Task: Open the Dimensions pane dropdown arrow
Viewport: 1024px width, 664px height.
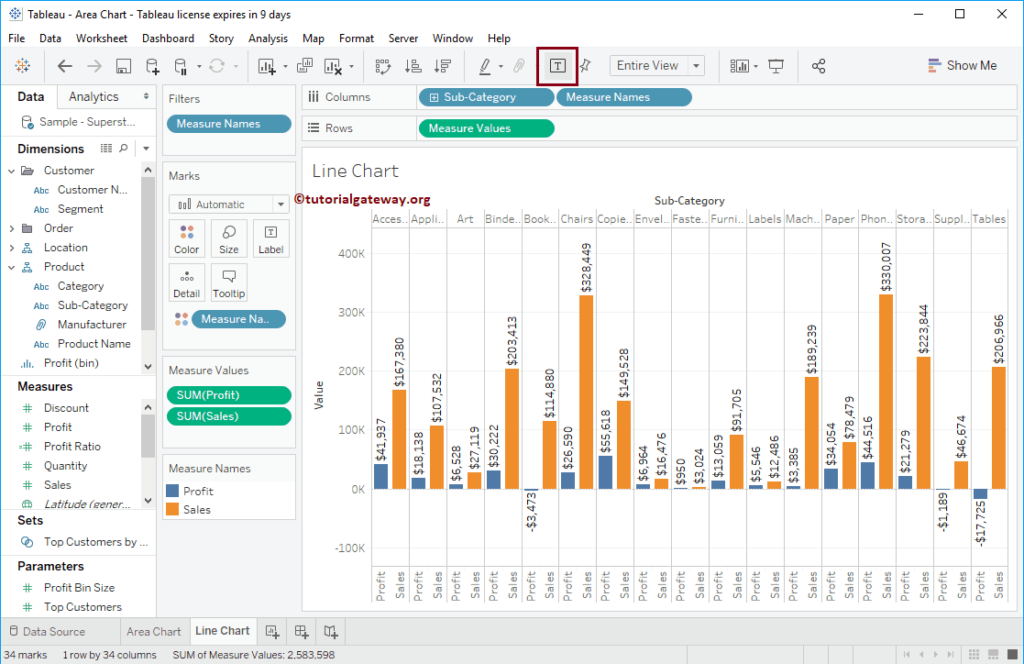Action: (x=146, y=149)
